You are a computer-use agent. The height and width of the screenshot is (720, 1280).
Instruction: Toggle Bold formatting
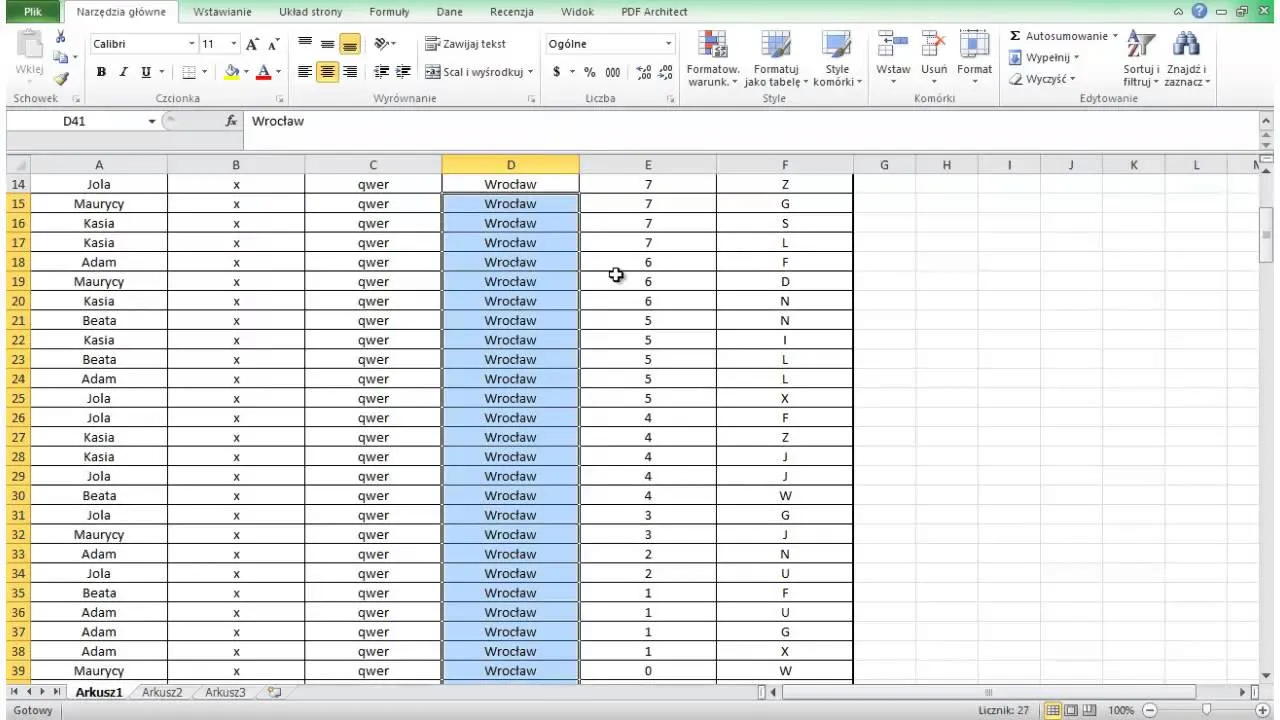[x=101, y=72]
